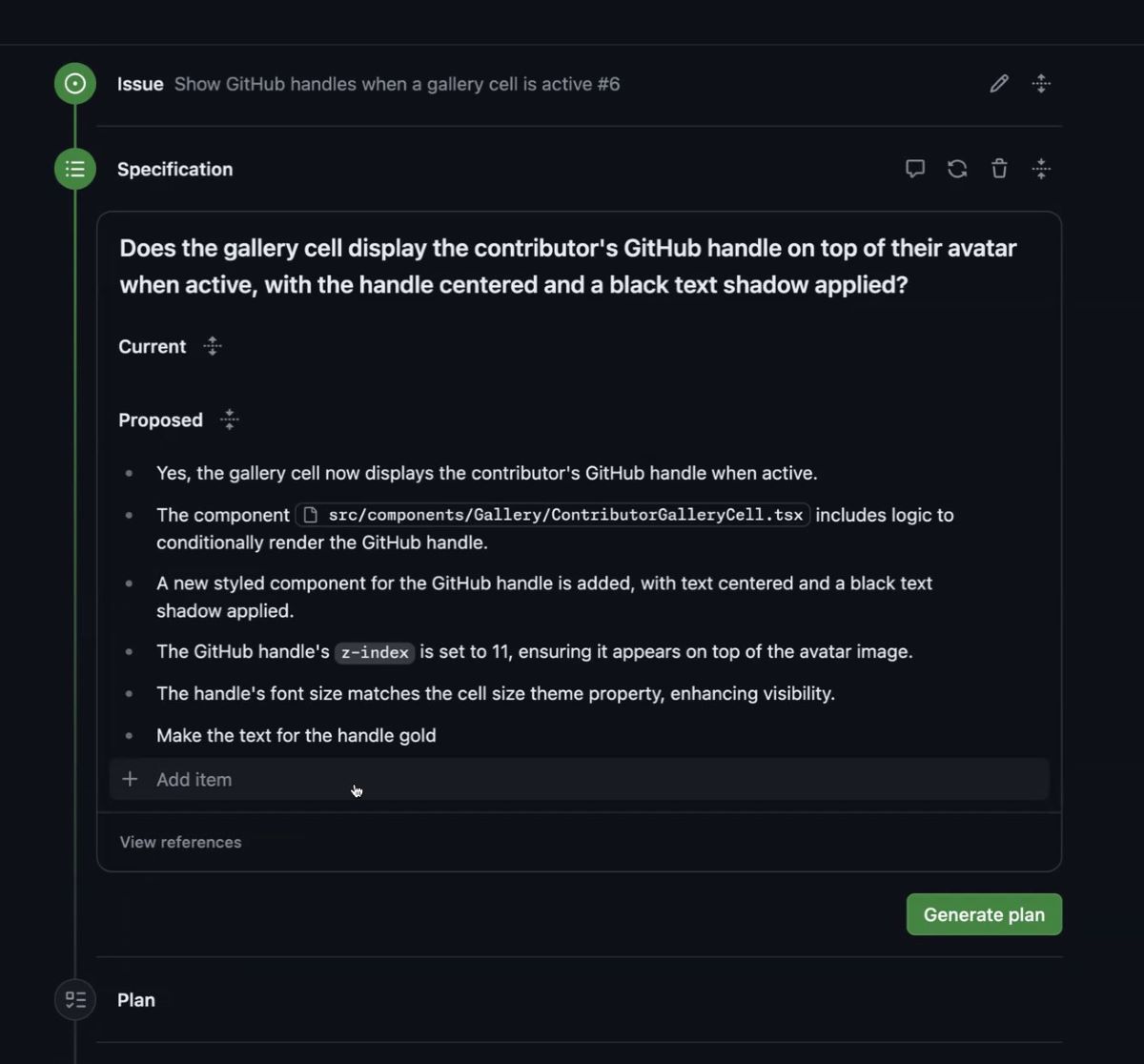Screen dimensions: 1144x1064
Task: Click the file icon inside the ContributorGalleryCell chip
Action: [x=310, y=514]
